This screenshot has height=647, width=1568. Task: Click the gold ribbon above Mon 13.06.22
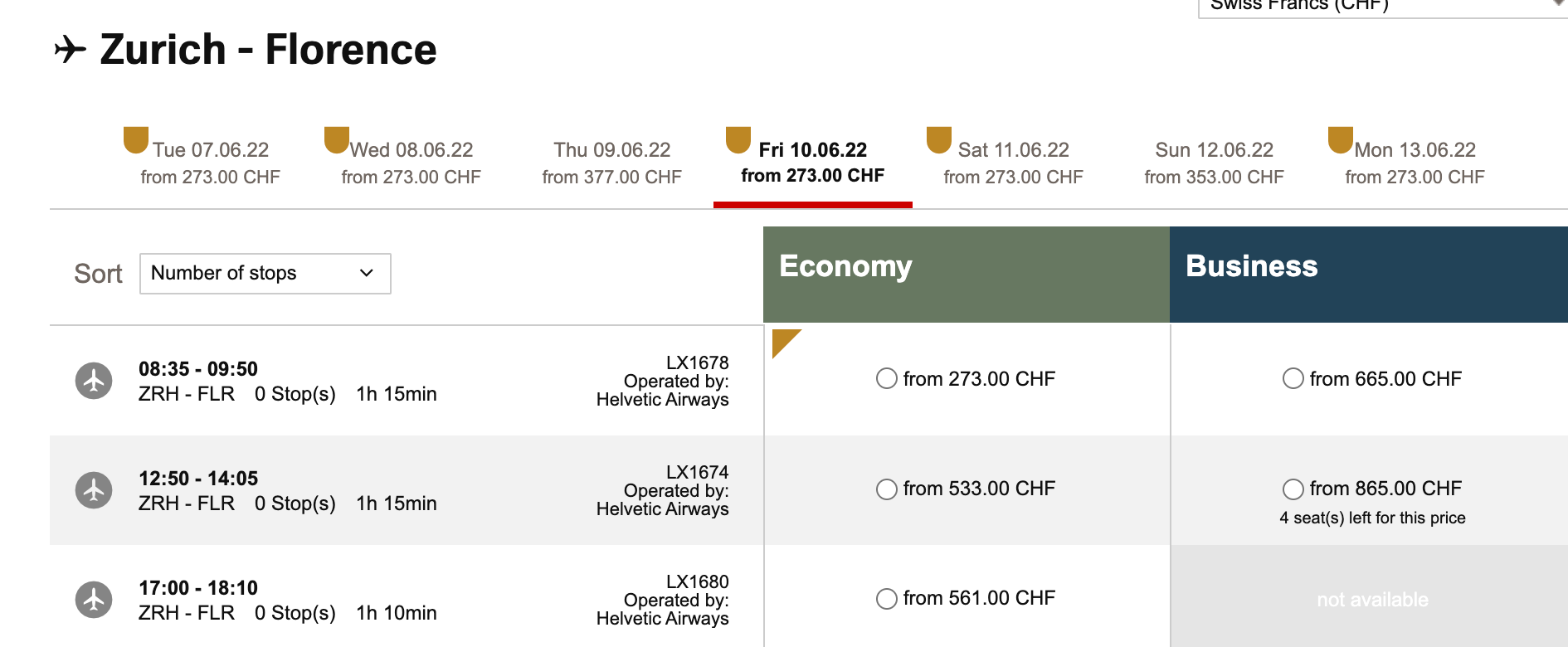click(1340, 141)
